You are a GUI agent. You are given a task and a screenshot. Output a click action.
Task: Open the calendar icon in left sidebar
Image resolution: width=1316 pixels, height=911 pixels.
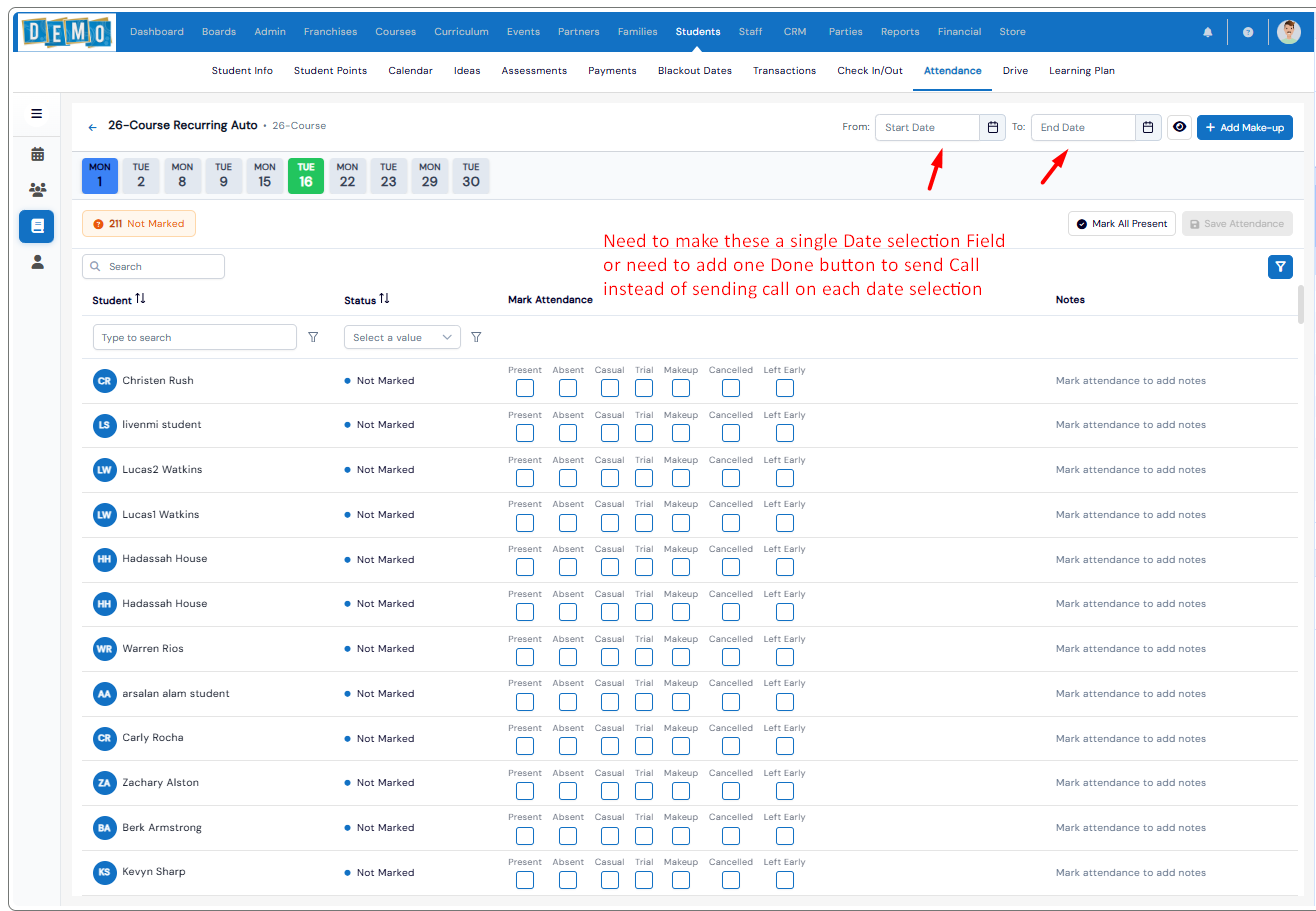(37, 154)
